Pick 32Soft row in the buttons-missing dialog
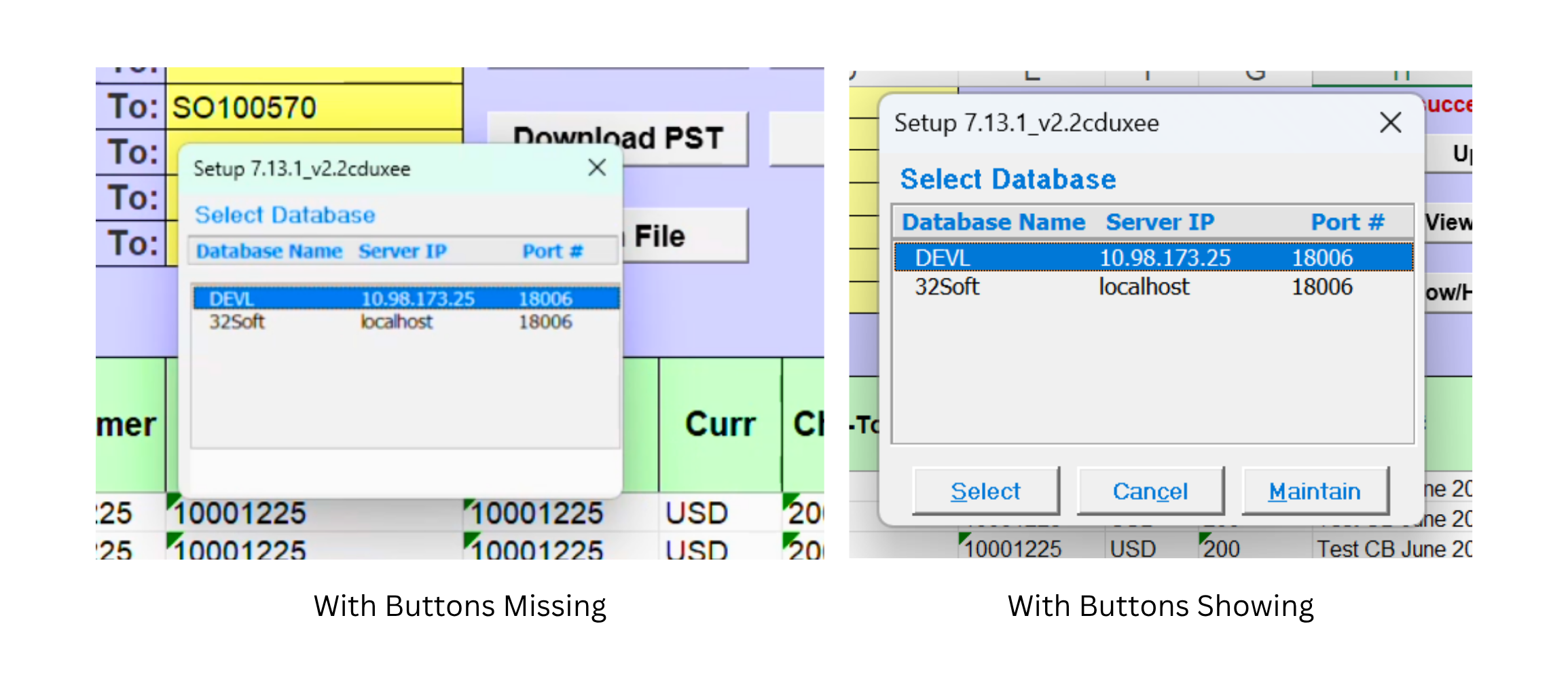This screenshot has height=673, width=1568. [x=406, y=322]
